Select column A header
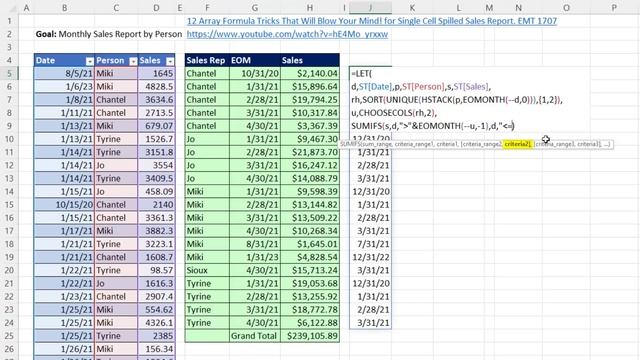Viewport: 640px width, 360px height. [x=26, y=7]
